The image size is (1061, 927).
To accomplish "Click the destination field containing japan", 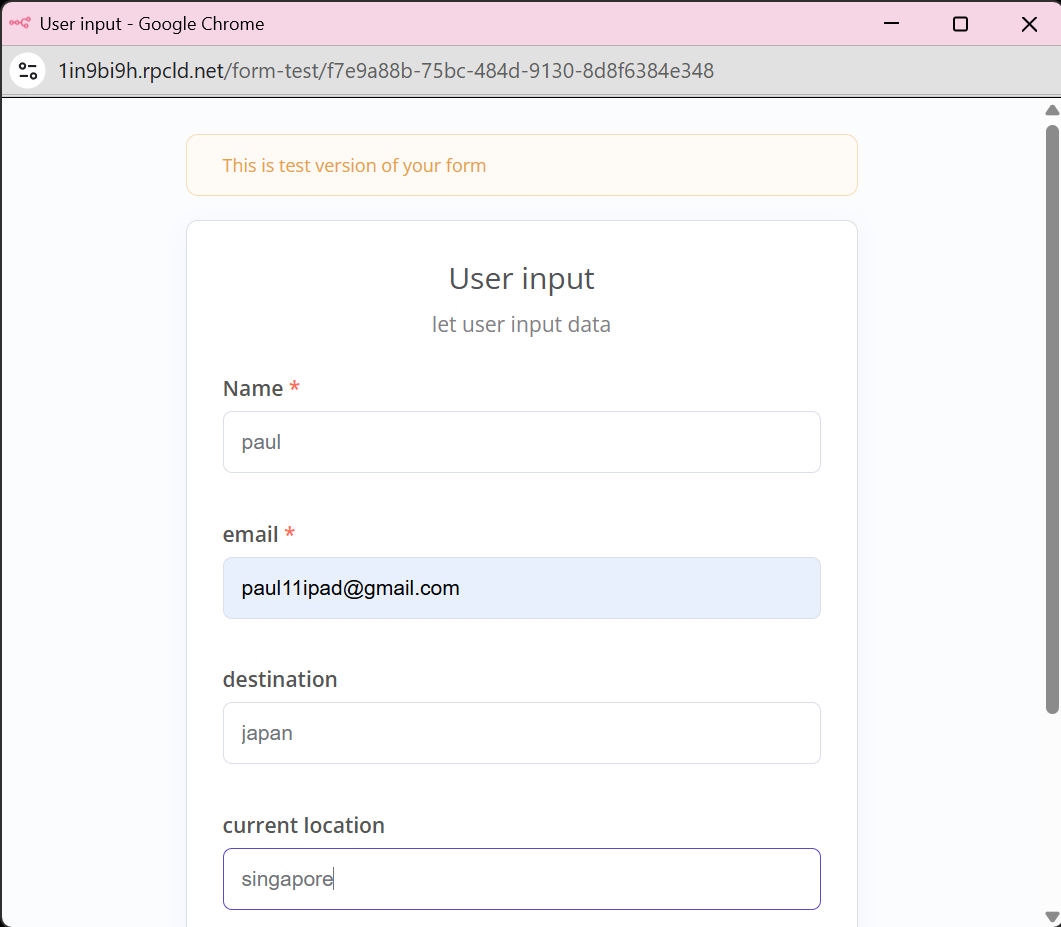I will 522,733.
